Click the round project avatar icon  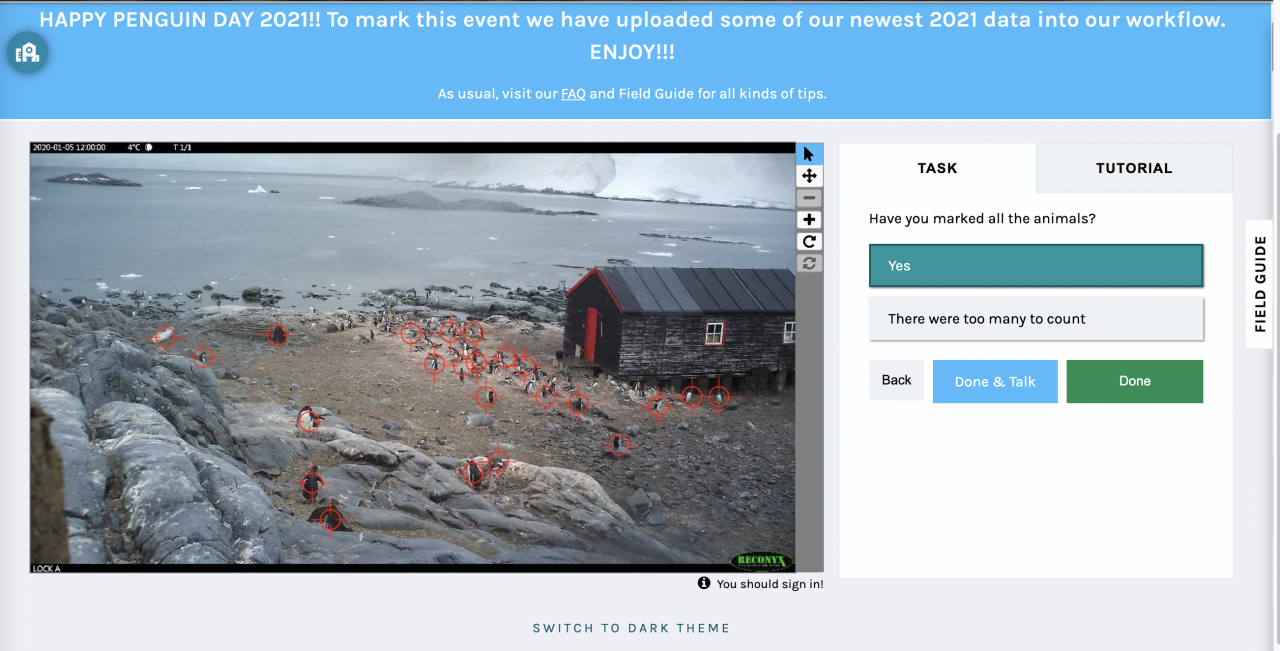(x=27, y=52)
